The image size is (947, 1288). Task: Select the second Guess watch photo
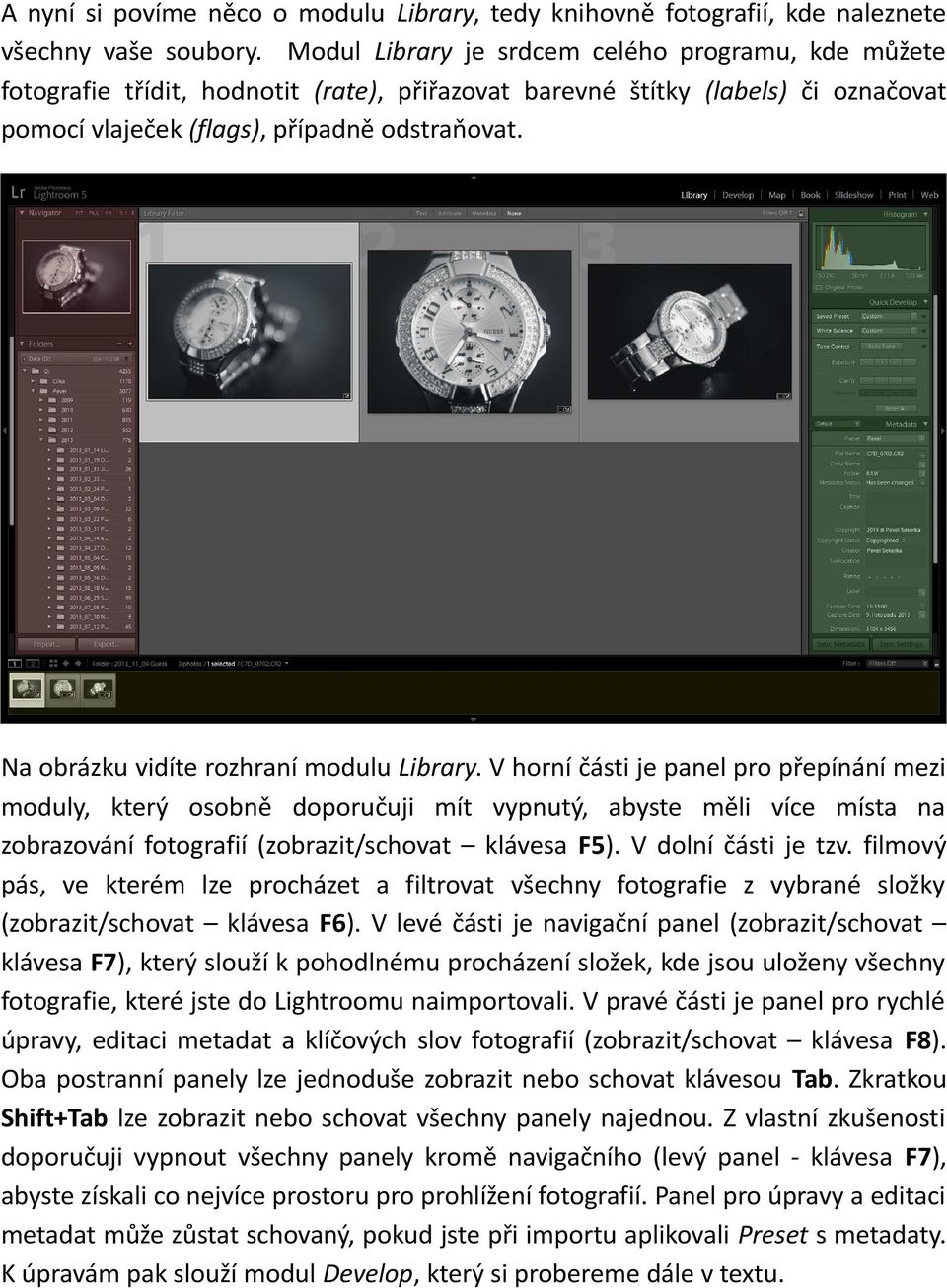pos(471,330)
